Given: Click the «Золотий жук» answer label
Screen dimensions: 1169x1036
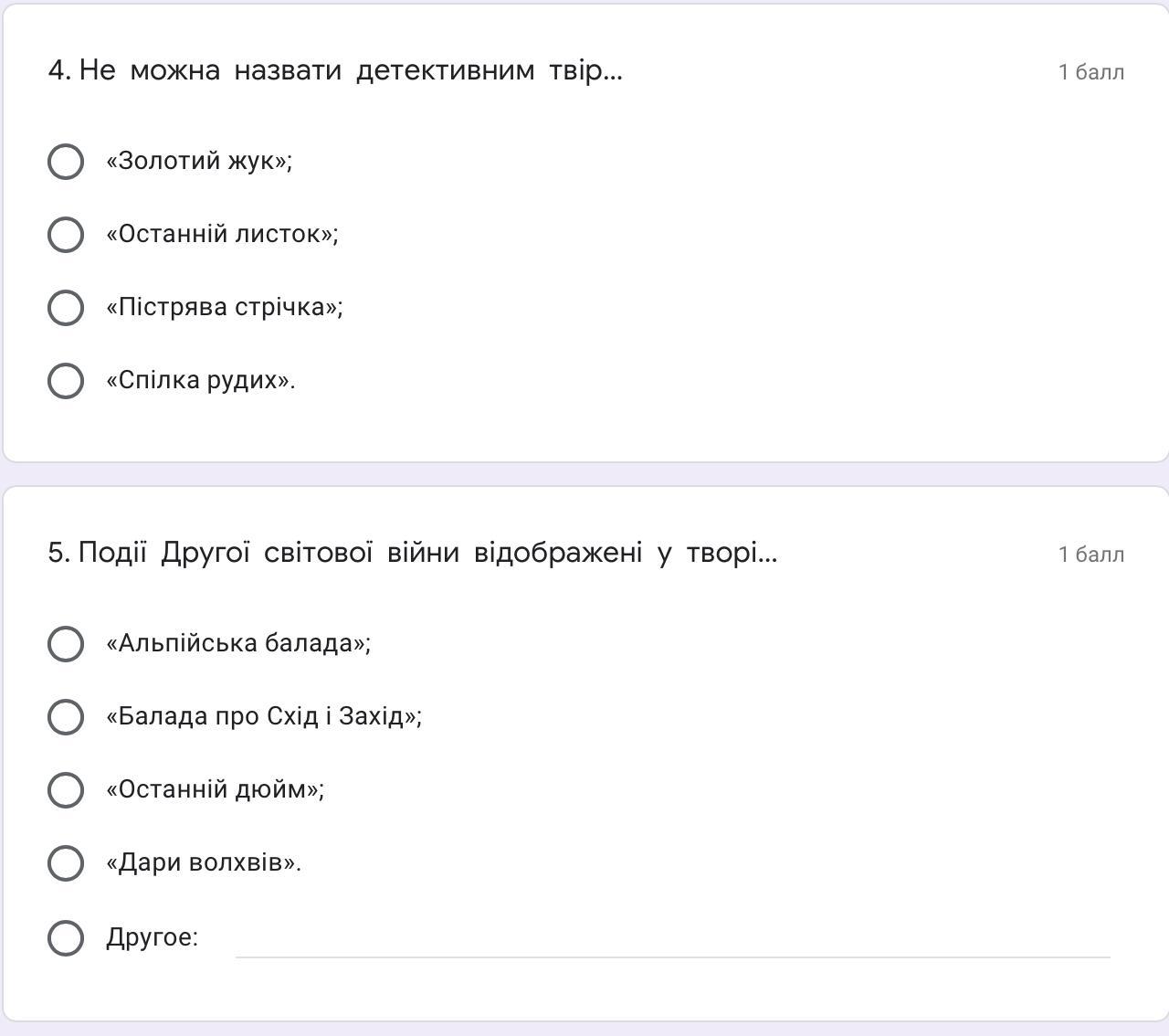Looking at the screenshot, I should [199, 161].
